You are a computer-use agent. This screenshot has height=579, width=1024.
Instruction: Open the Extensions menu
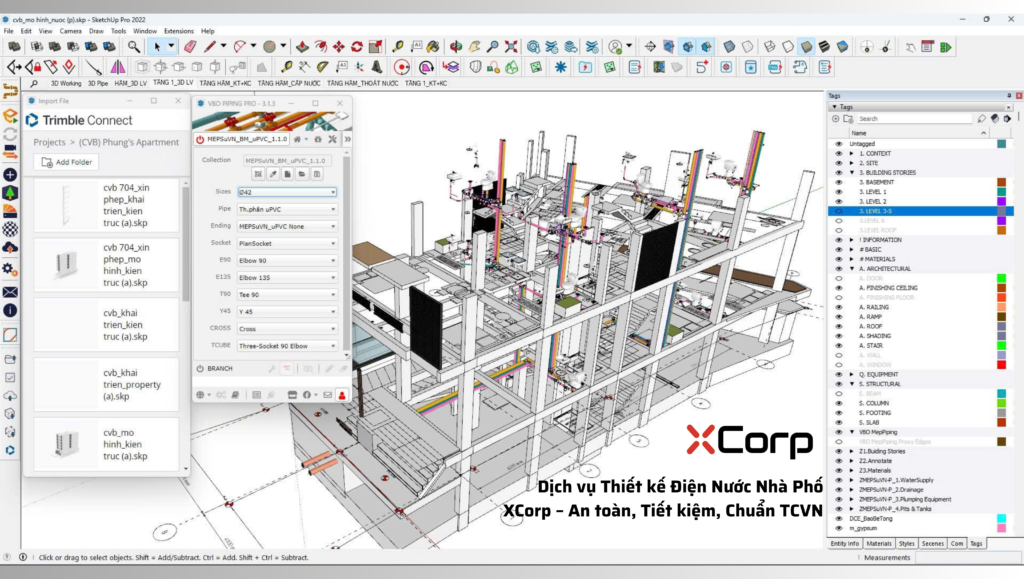[178, 31]
